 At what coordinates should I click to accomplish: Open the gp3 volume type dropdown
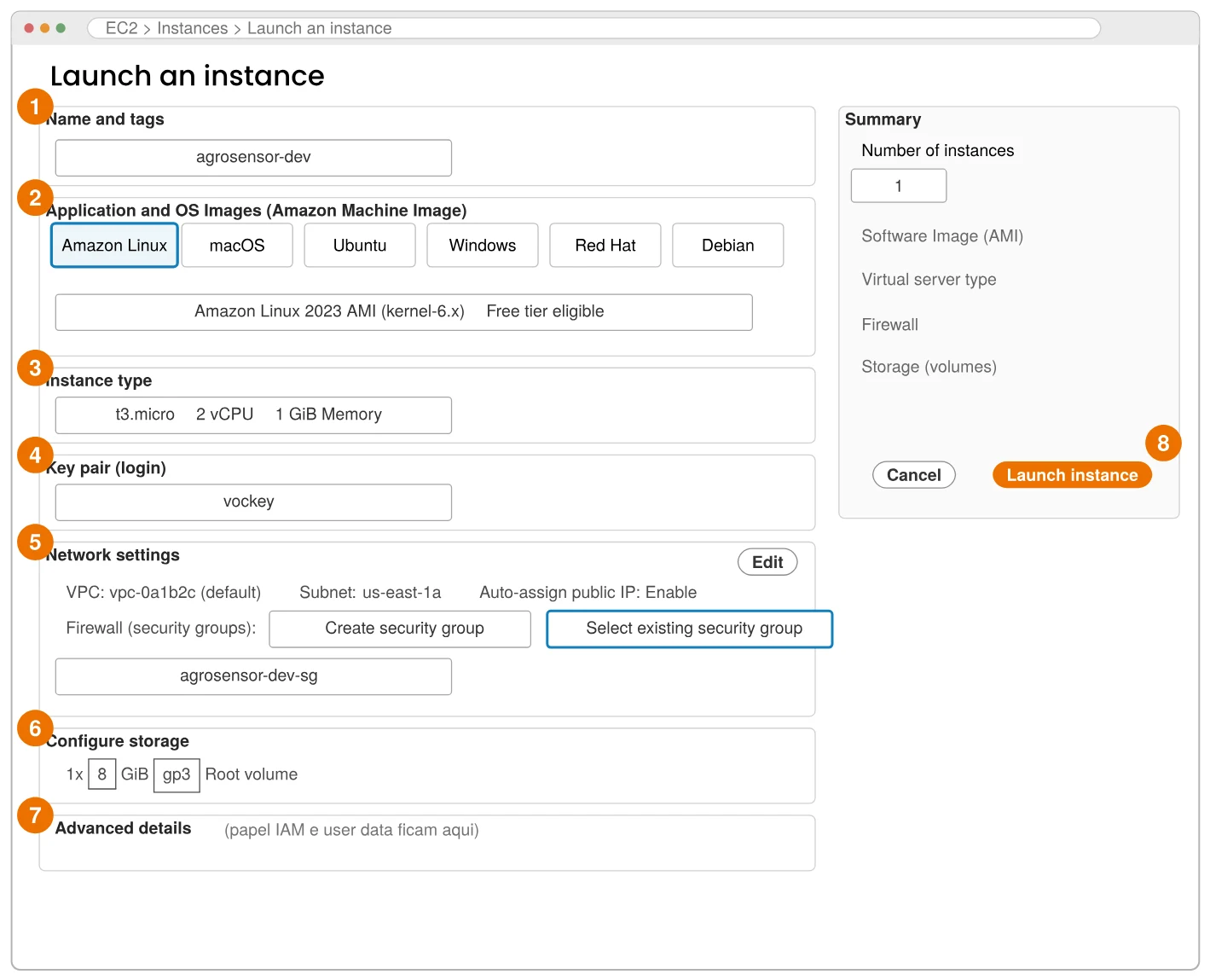click(x=177, y=775)
